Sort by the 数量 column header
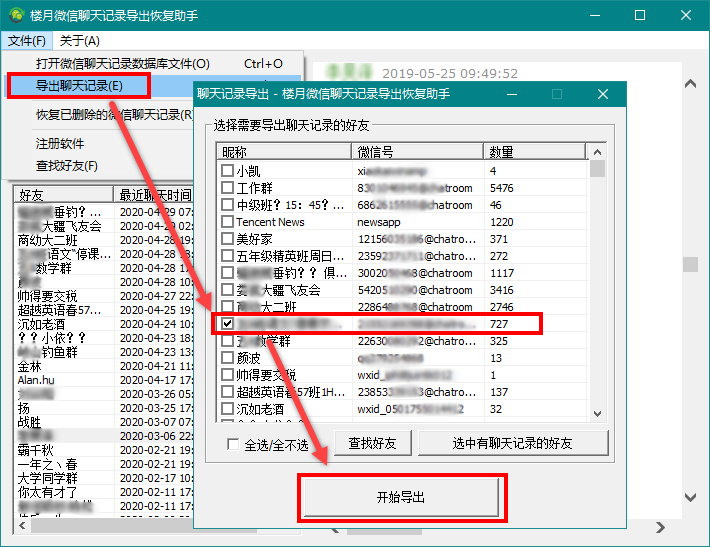Image resolution: width=710 pixels, height=547 pixels. coord(535,152)
